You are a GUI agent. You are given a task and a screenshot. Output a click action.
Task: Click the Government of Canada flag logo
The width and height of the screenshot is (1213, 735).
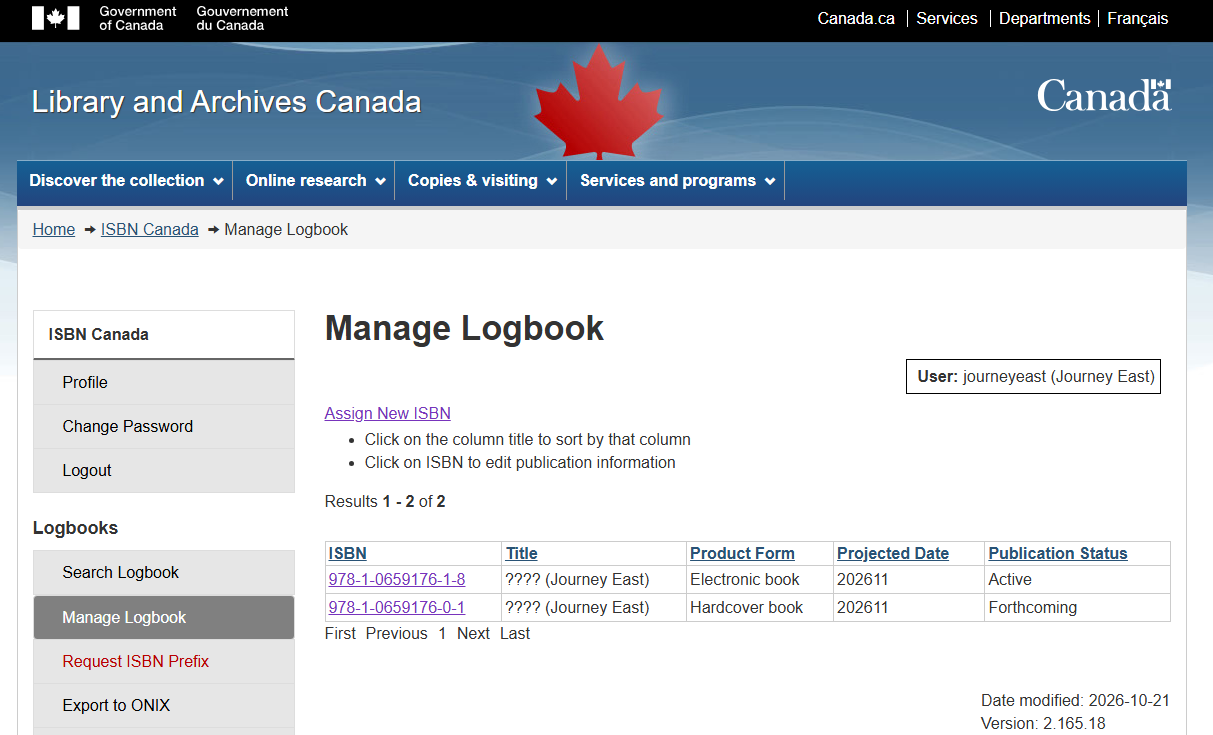click(x=55, y=18)
